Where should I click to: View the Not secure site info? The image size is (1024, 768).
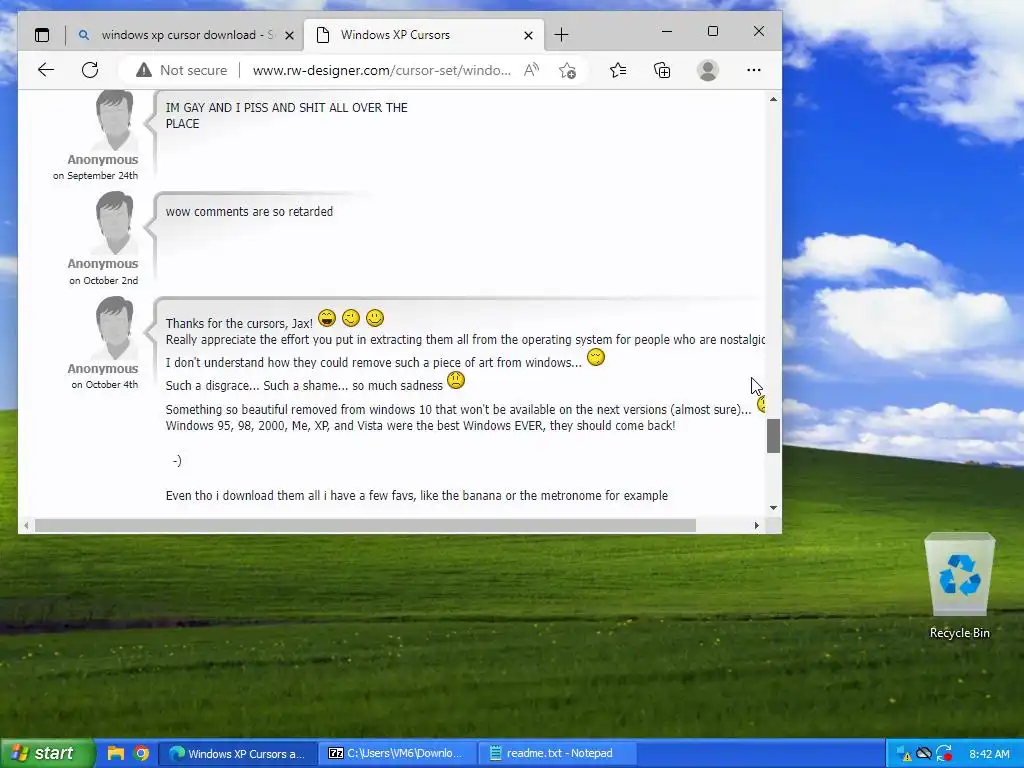pos(182,70)
